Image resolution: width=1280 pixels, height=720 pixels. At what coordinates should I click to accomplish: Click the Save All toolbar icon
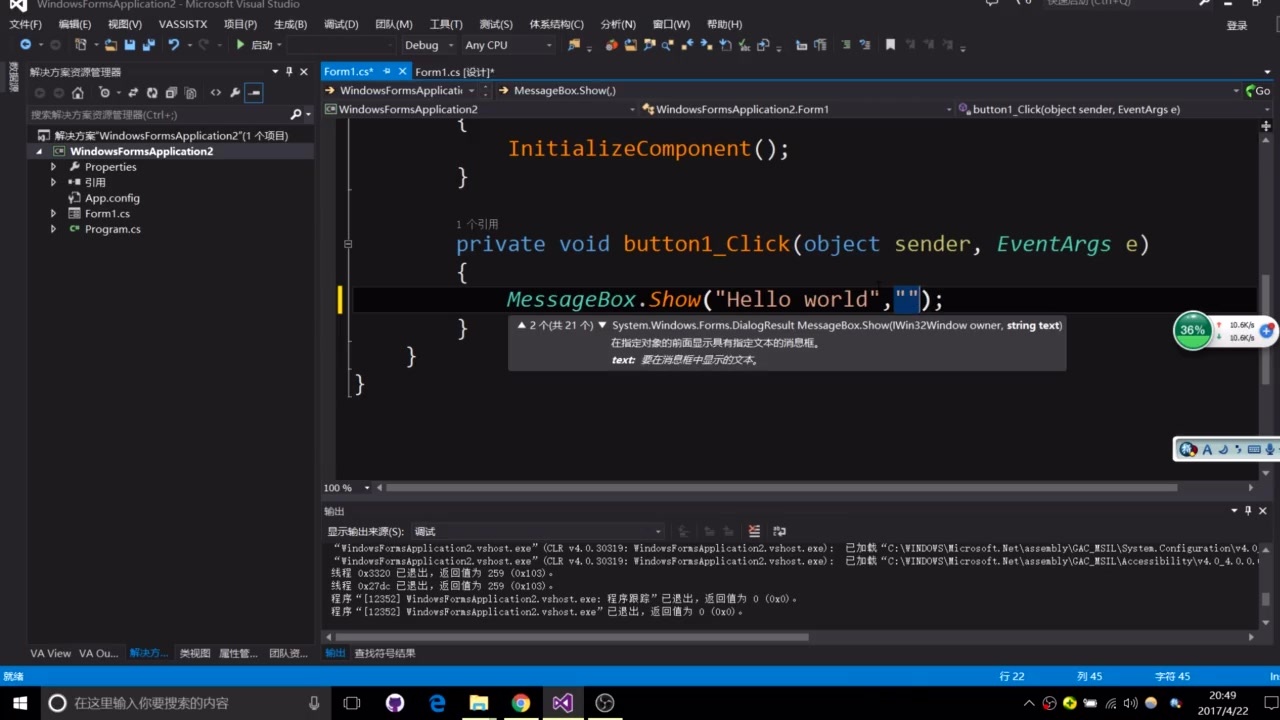pos(149,45)
